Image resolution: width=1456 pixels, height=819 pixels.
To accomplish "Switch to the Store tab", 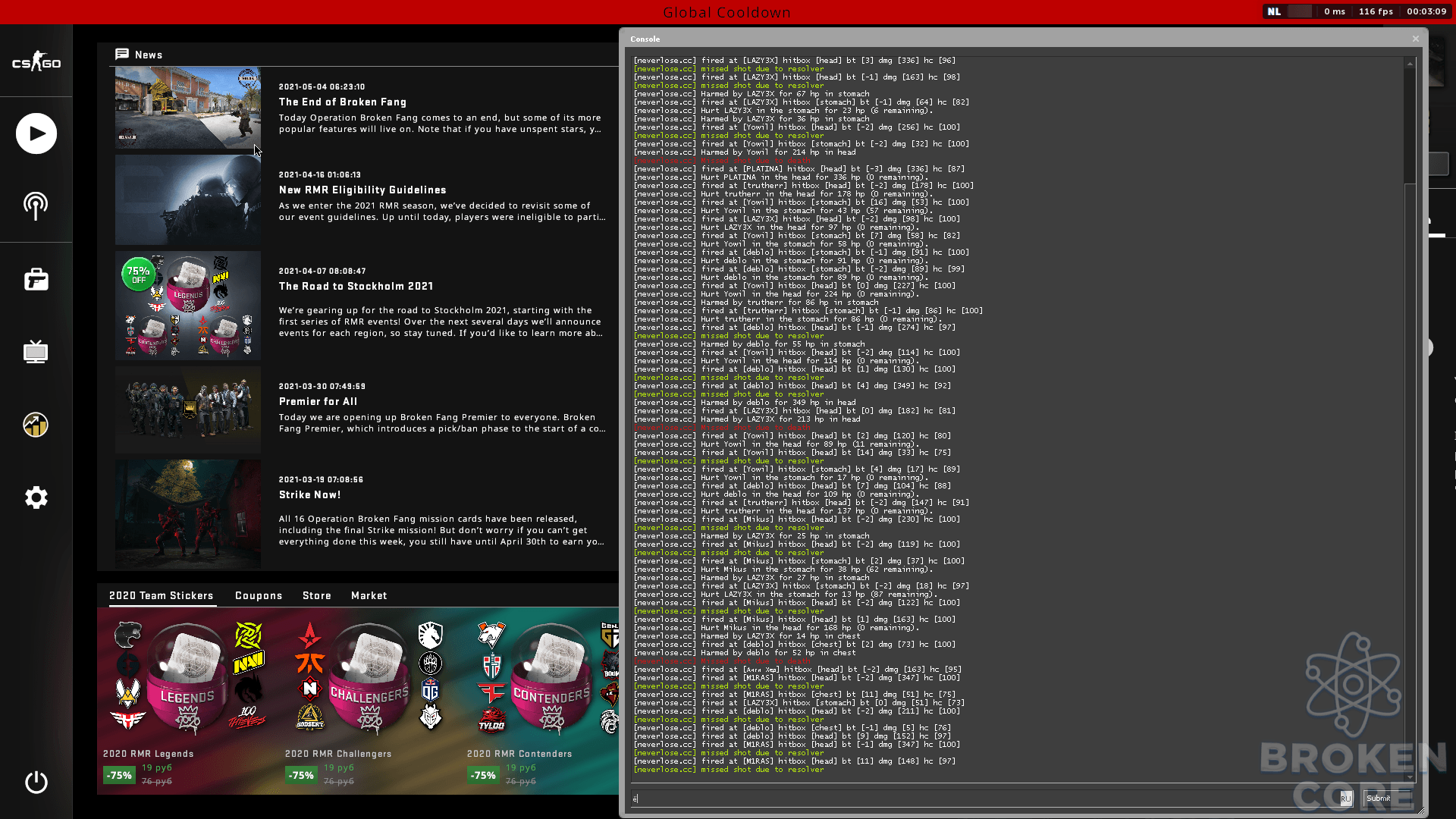I will (317, 595).
